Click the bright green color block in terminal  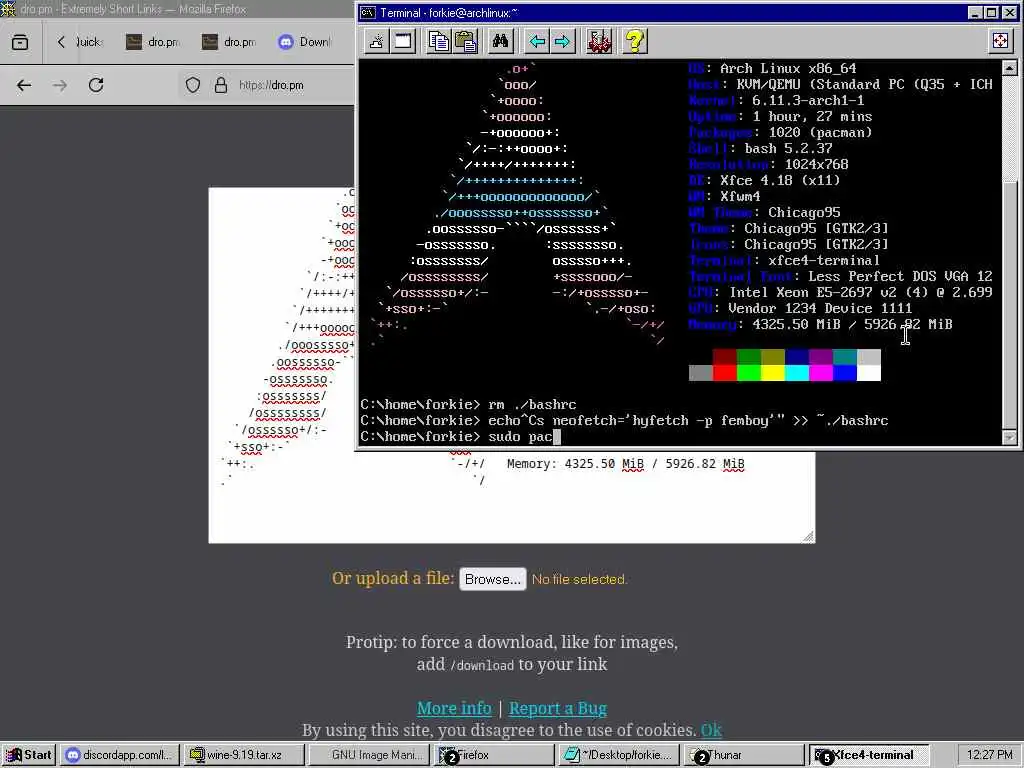tap(748, 373)
